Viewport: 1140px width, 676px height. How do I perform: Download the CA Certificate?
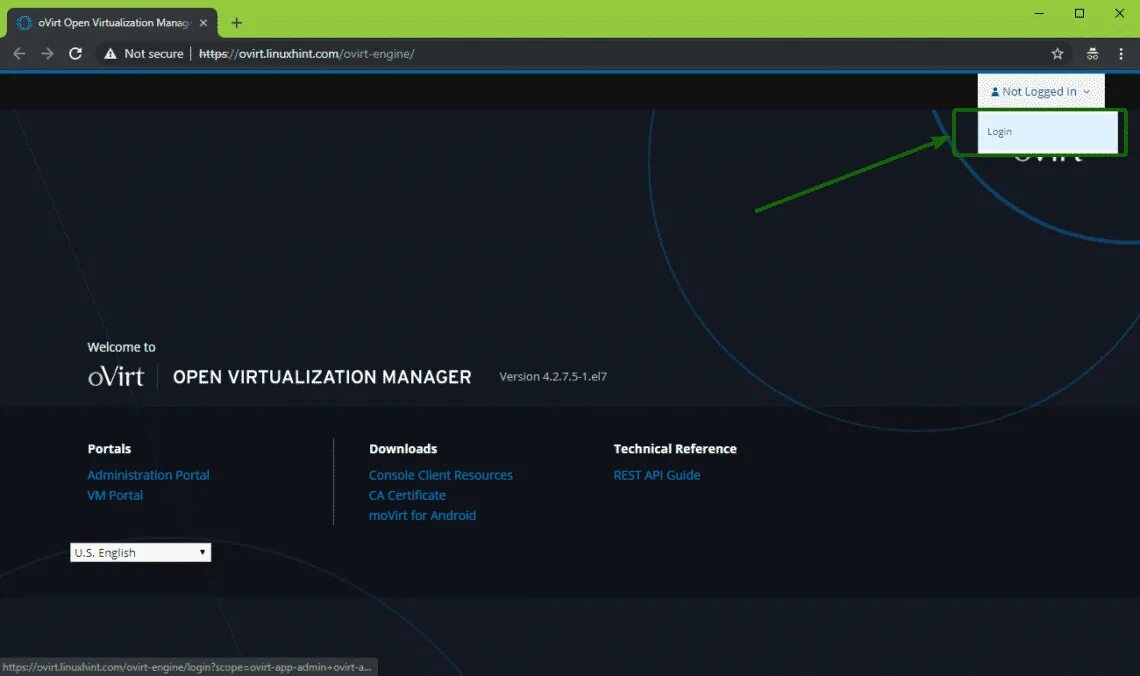[407, 495]
